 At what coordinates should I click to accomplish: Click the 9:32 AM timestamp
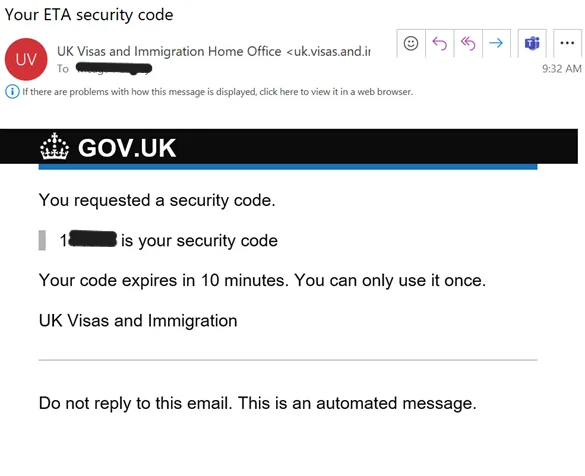[x=561, y=69]
